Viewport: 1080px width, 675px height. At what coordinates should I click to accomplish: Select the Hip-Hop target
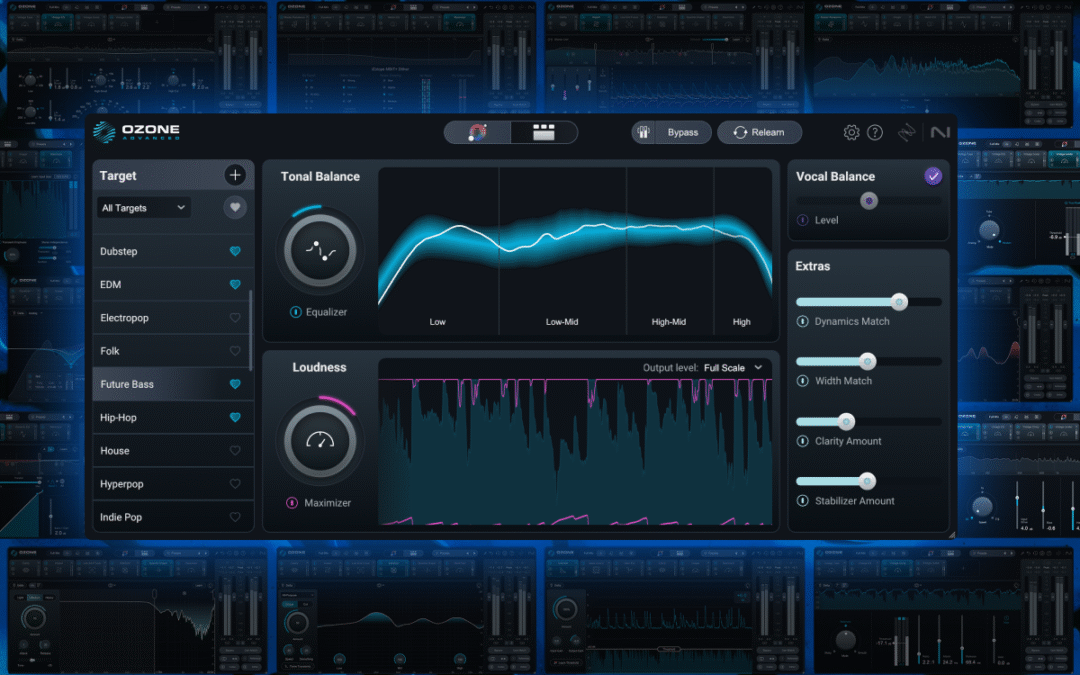(173, 417)
